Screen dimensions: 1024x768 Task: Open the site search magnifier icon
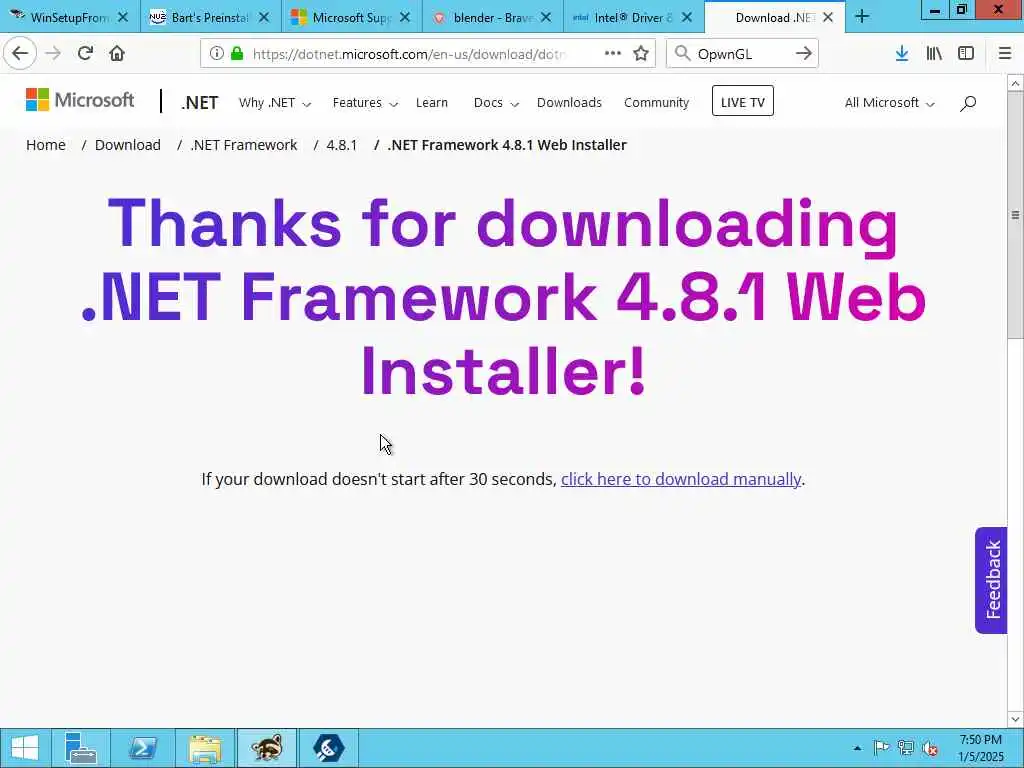968,103
